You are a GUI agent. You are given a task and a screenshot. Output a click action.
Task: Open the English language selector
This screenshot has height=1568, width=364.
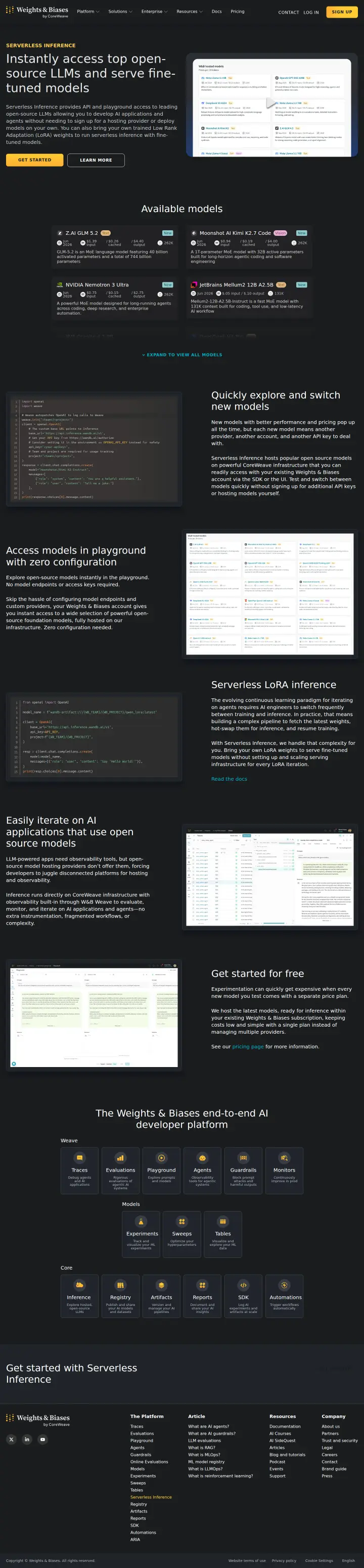(348, 1560)
